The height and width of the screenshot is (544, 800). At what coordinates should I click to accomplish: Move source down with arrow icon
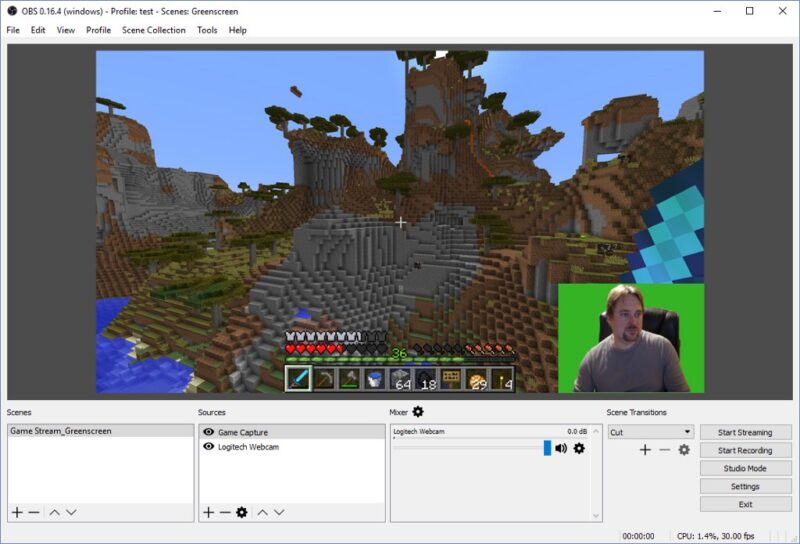point(279,512)
